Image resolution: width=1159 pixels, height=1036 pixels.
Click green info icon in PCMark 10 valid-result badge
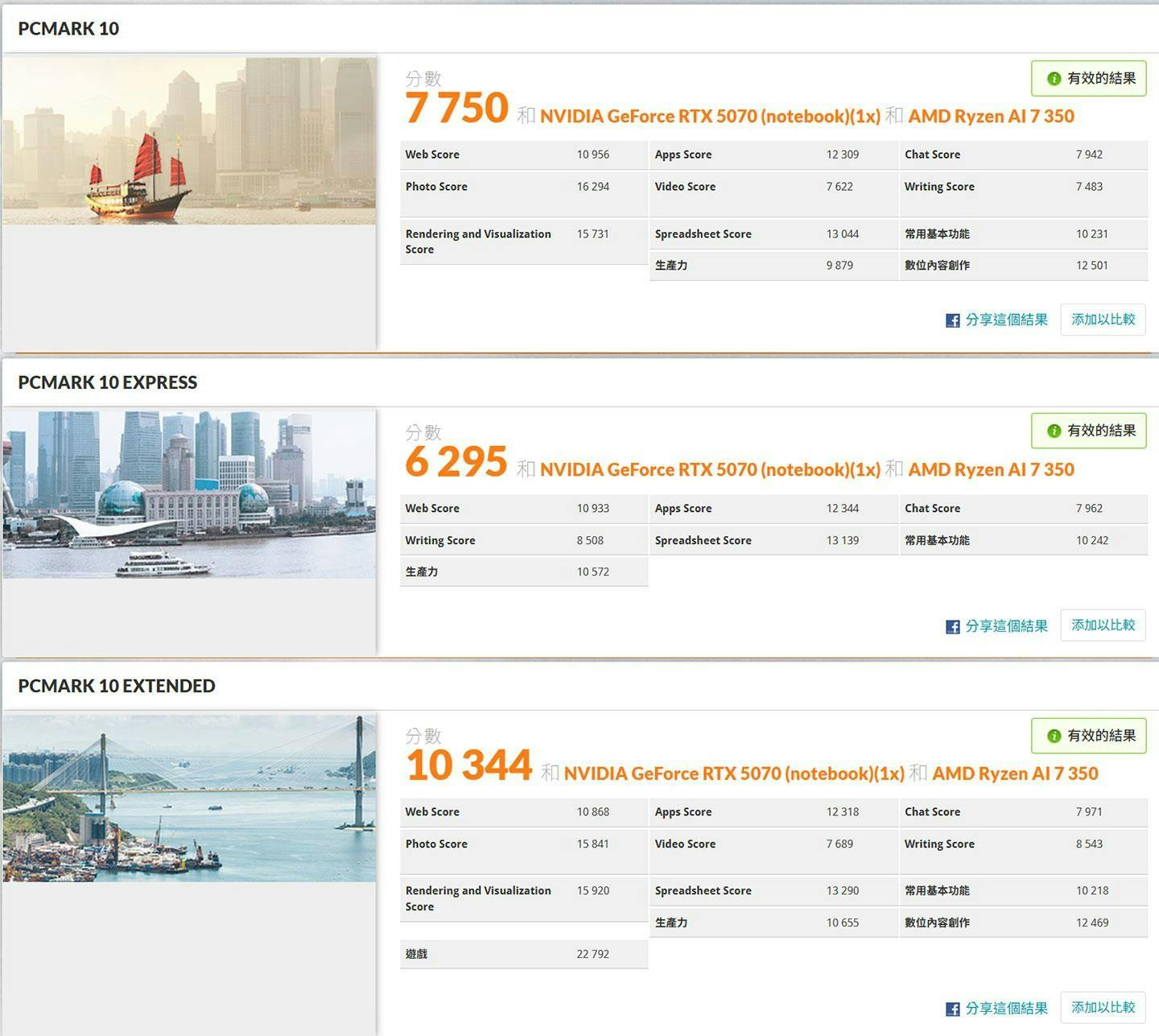pyautogui.click(x=1054, y=79)
